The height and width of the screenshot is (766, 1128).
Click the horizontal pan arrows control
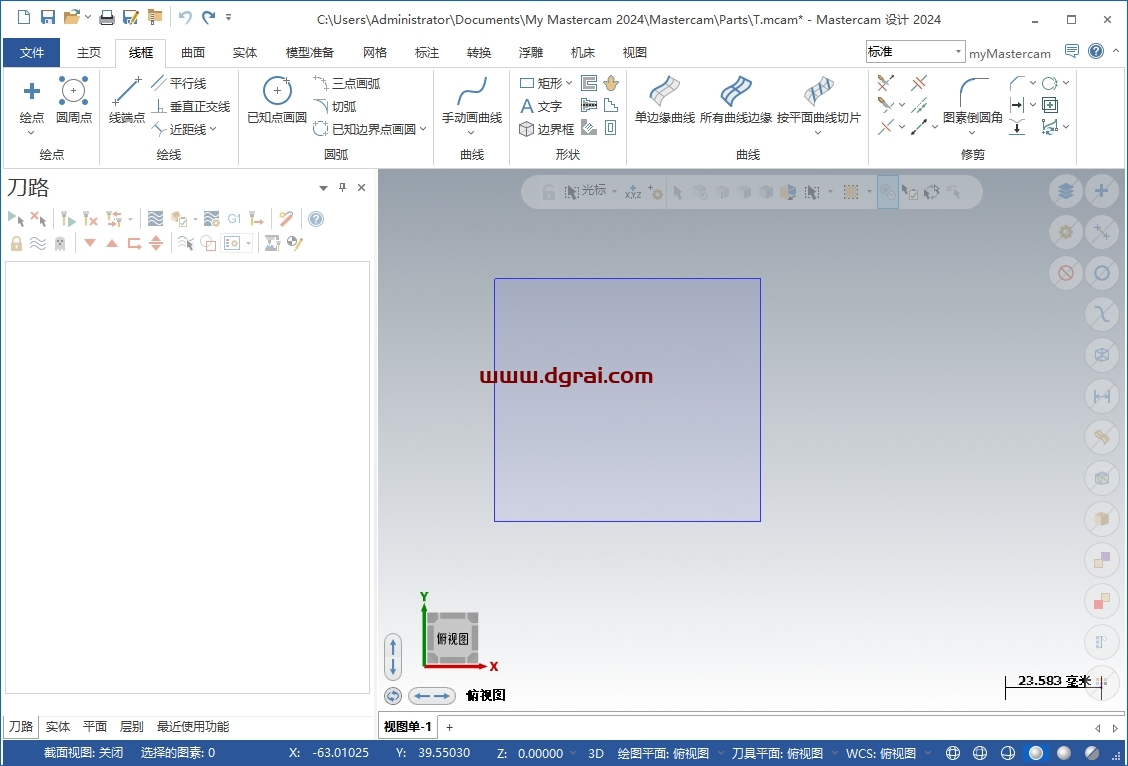point(432,696)
